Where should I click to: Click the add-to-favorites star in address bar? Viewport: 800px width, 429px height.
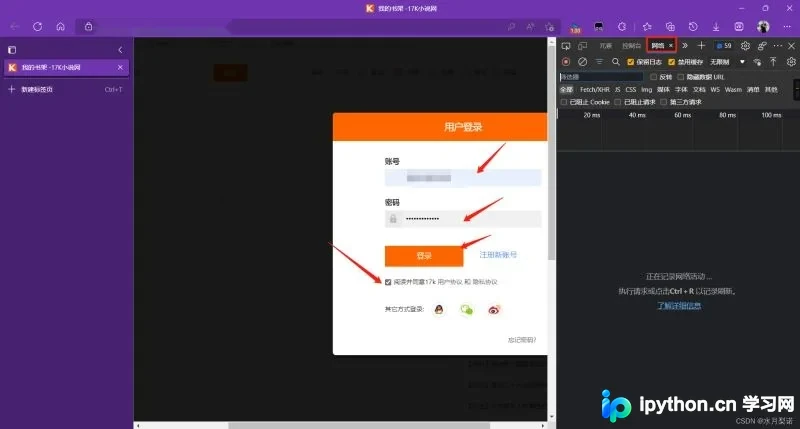tap(549, 27)
